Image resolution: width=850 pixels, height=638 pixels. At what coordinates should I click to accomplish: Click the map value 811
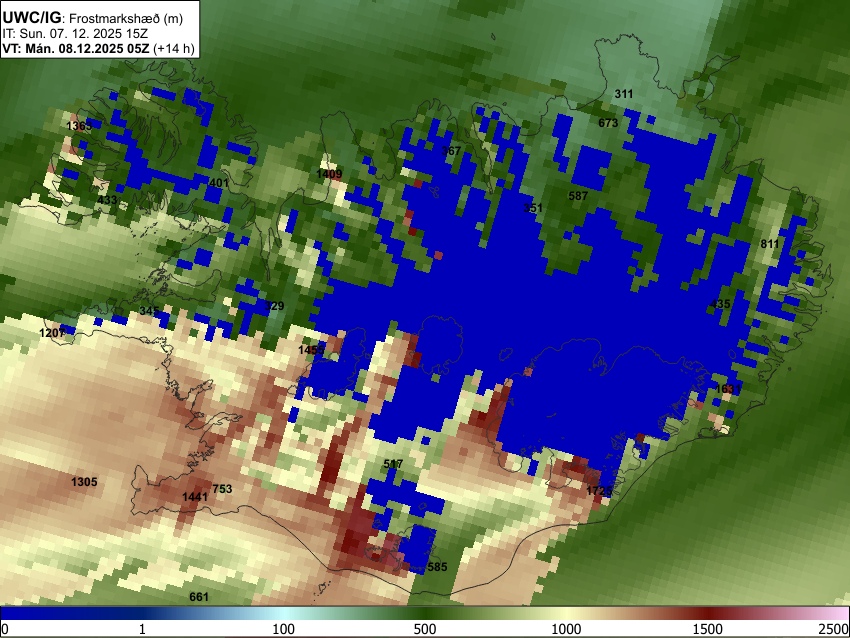(769, 244)
